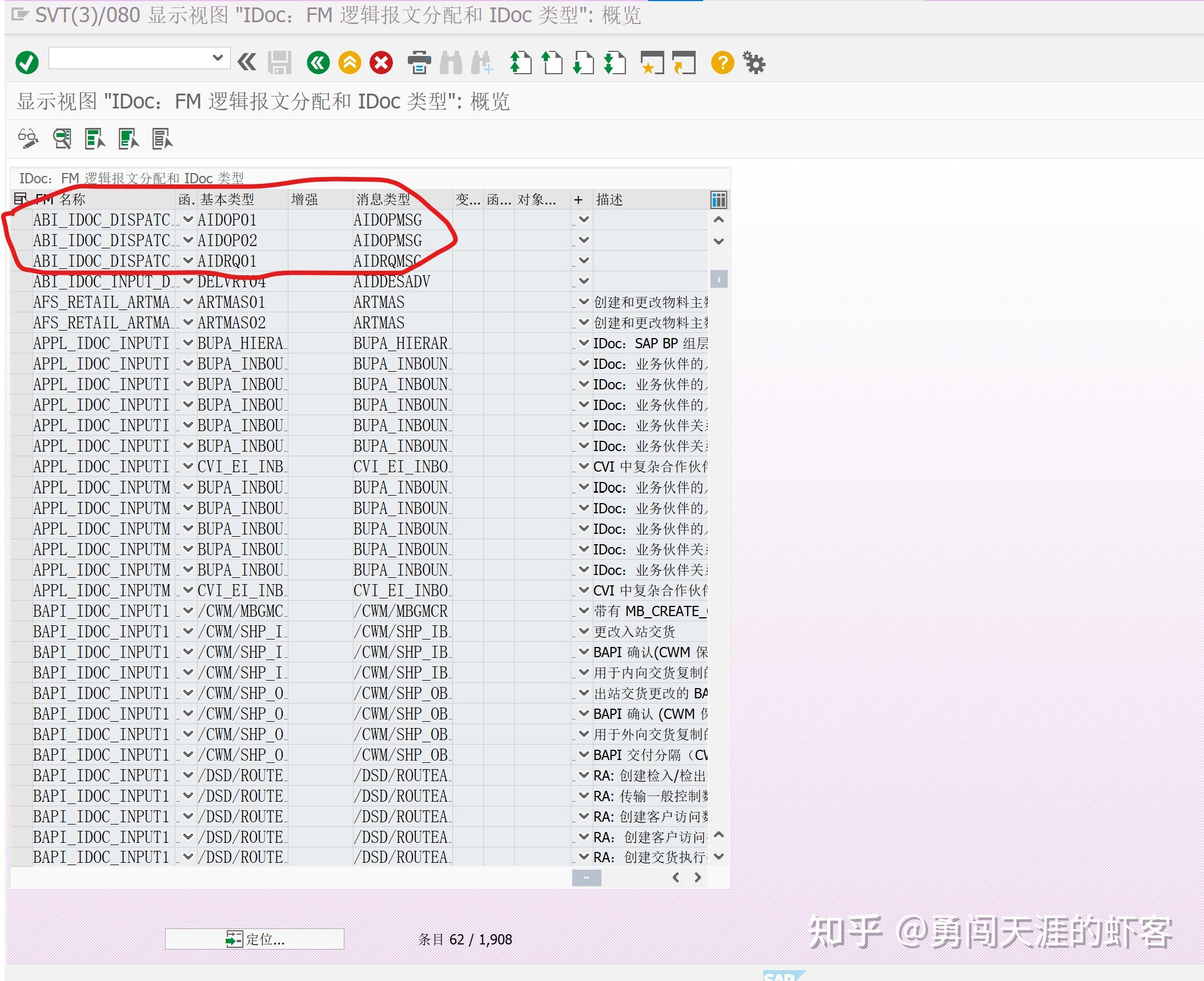
Task: Open direction dropdown in AIDOP02 row
Action: point(584,240)
